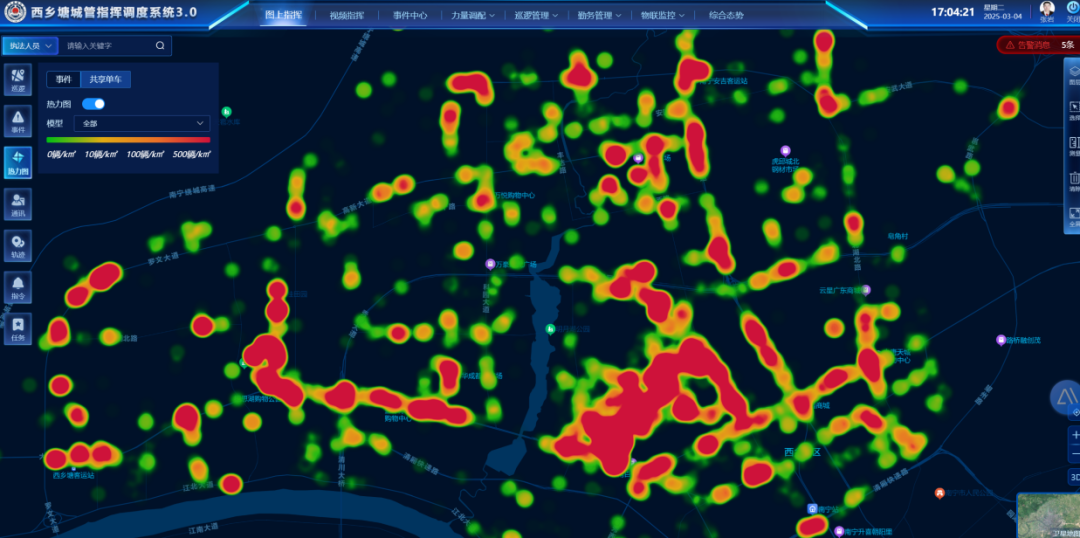1080x538 pixels.
Task: Open the layers tool in right panel
Action: [1073, 74]
